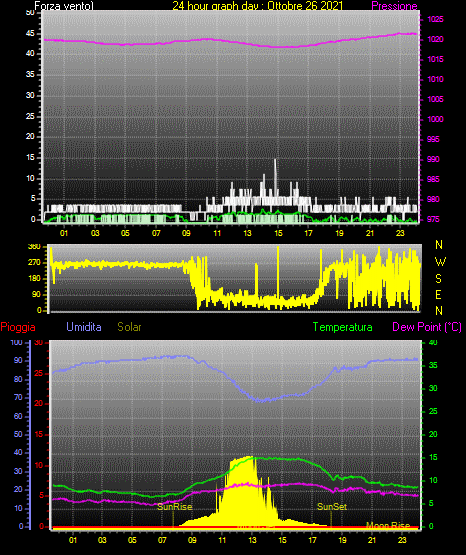Click the 1020 pressure axis value
This screenshot has height=555, width=466.
(435, 39)
